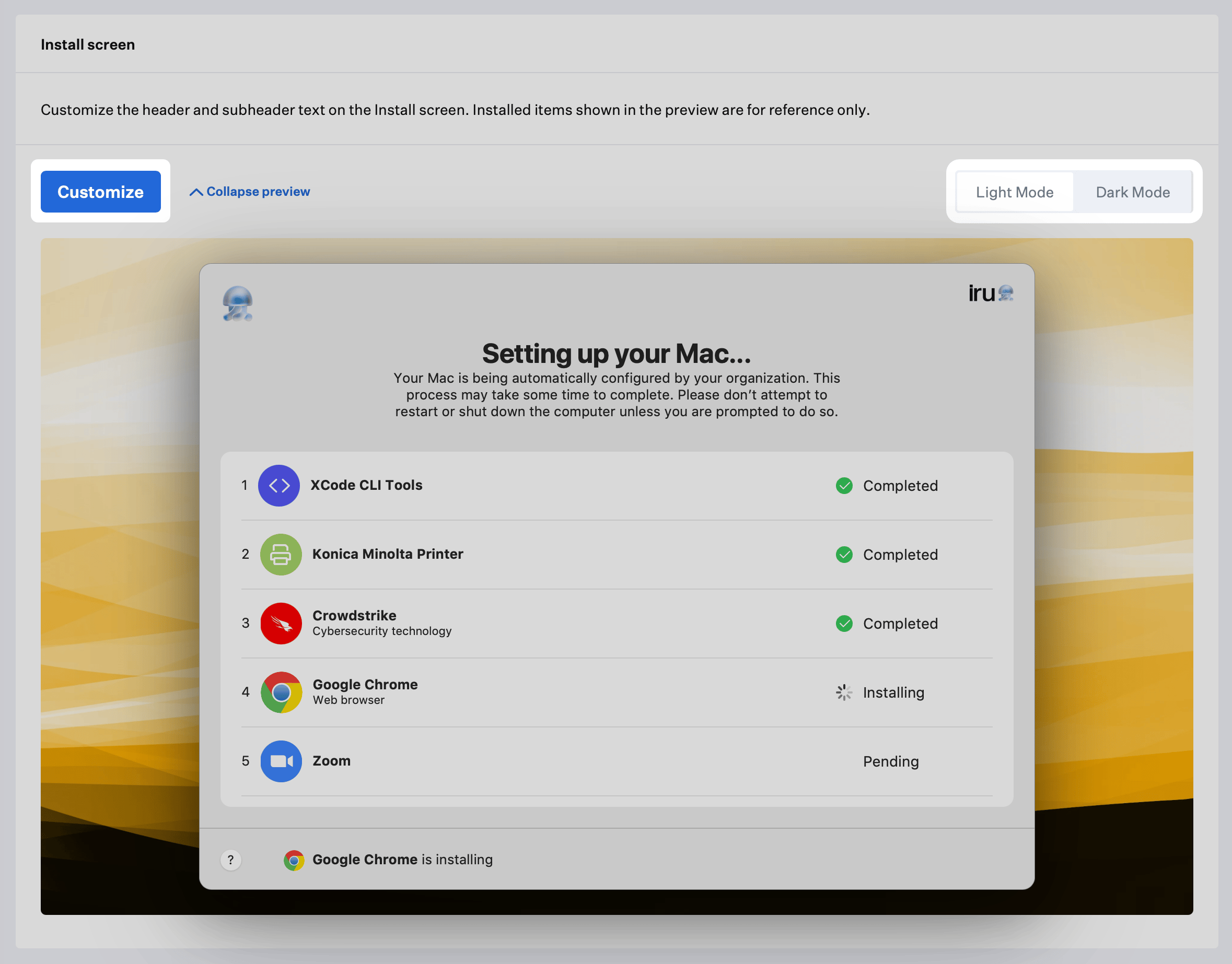
Task: Click Konica Minolta Printer completed checkmark
Action: (x=844, y=554)
